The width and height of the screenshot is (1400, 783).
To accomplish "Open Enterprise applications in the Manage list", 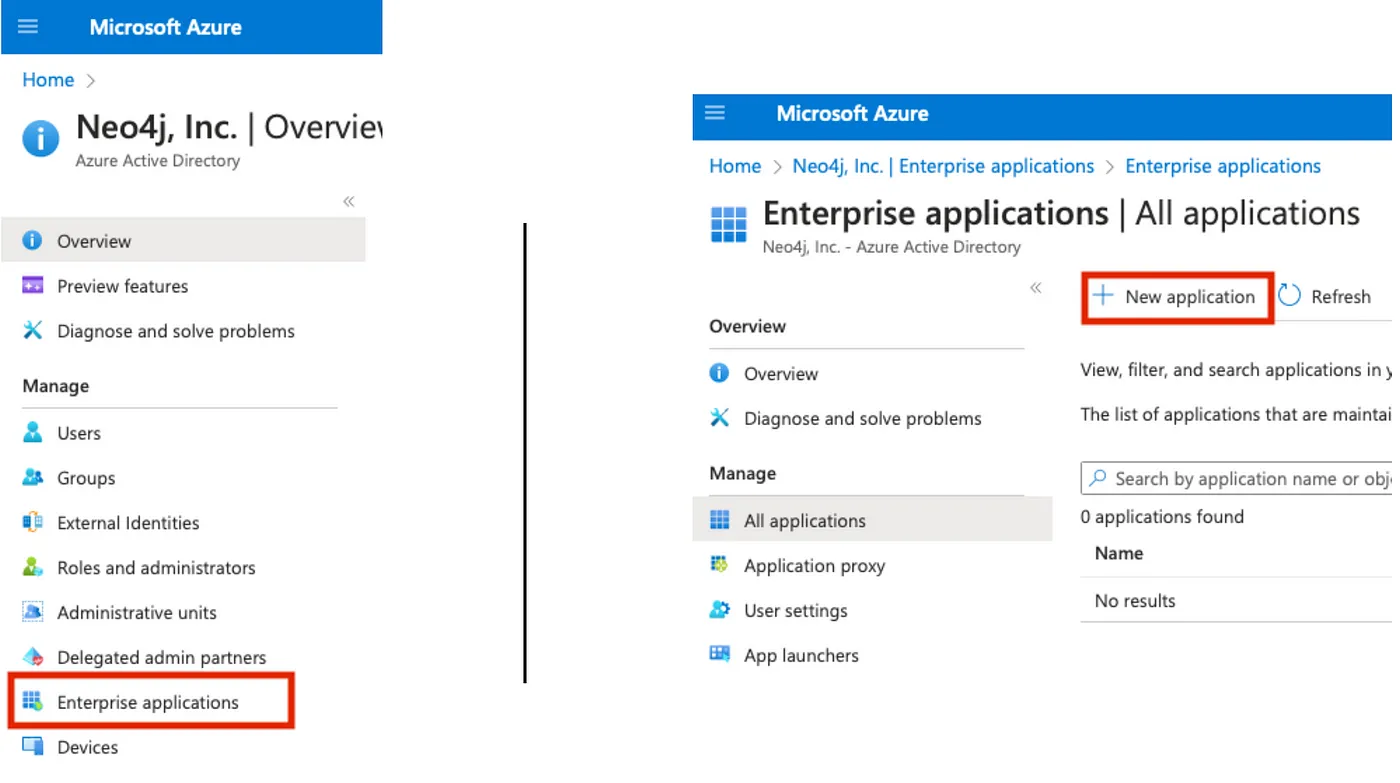I will coord(148,702).
